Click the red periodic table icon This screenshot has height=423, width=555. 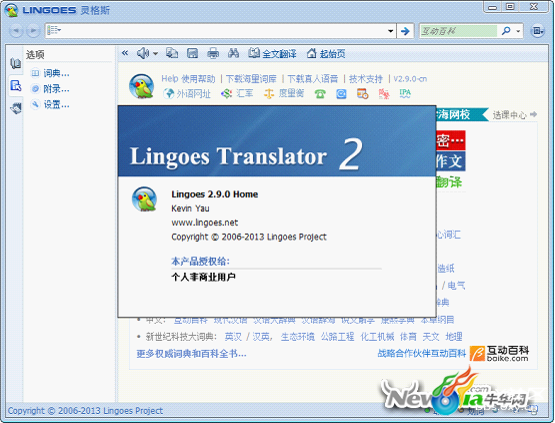[x=384, y=94]
